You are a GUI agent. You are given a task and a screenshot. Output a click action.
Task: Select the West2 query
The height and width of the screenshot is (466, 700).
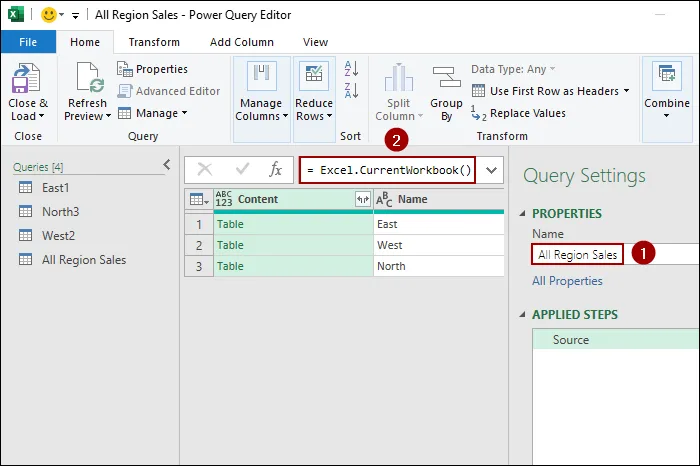(x=58, y=235)
